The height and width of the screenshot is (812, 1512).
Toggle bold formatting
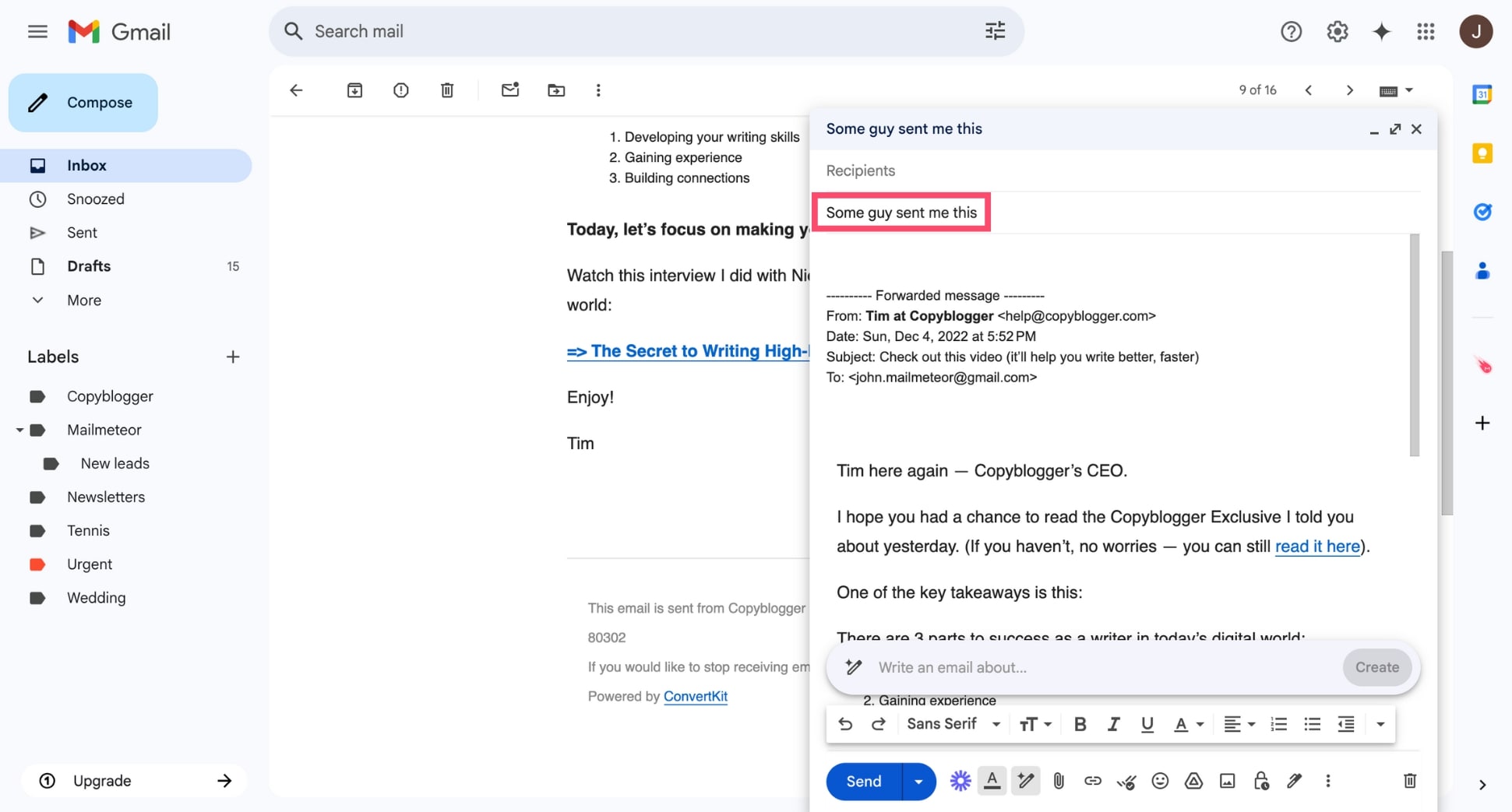[x=1080, y=725]
